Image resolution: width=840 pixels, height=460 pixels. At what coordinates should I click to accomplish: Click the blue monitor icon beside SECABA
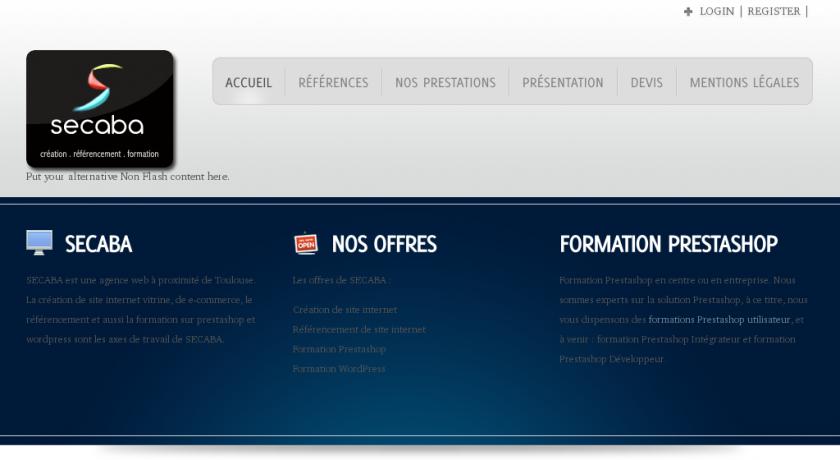tap(40, 243)
